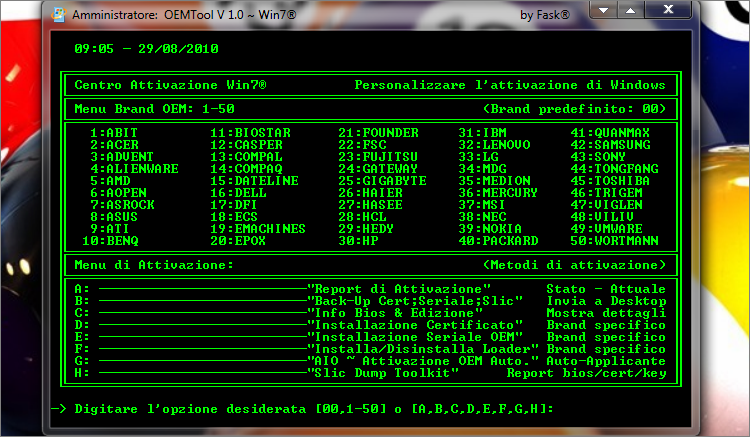Click brand entry 45:TOSHIBA
This screenshot has height=437, width=750.
point(616,181)
